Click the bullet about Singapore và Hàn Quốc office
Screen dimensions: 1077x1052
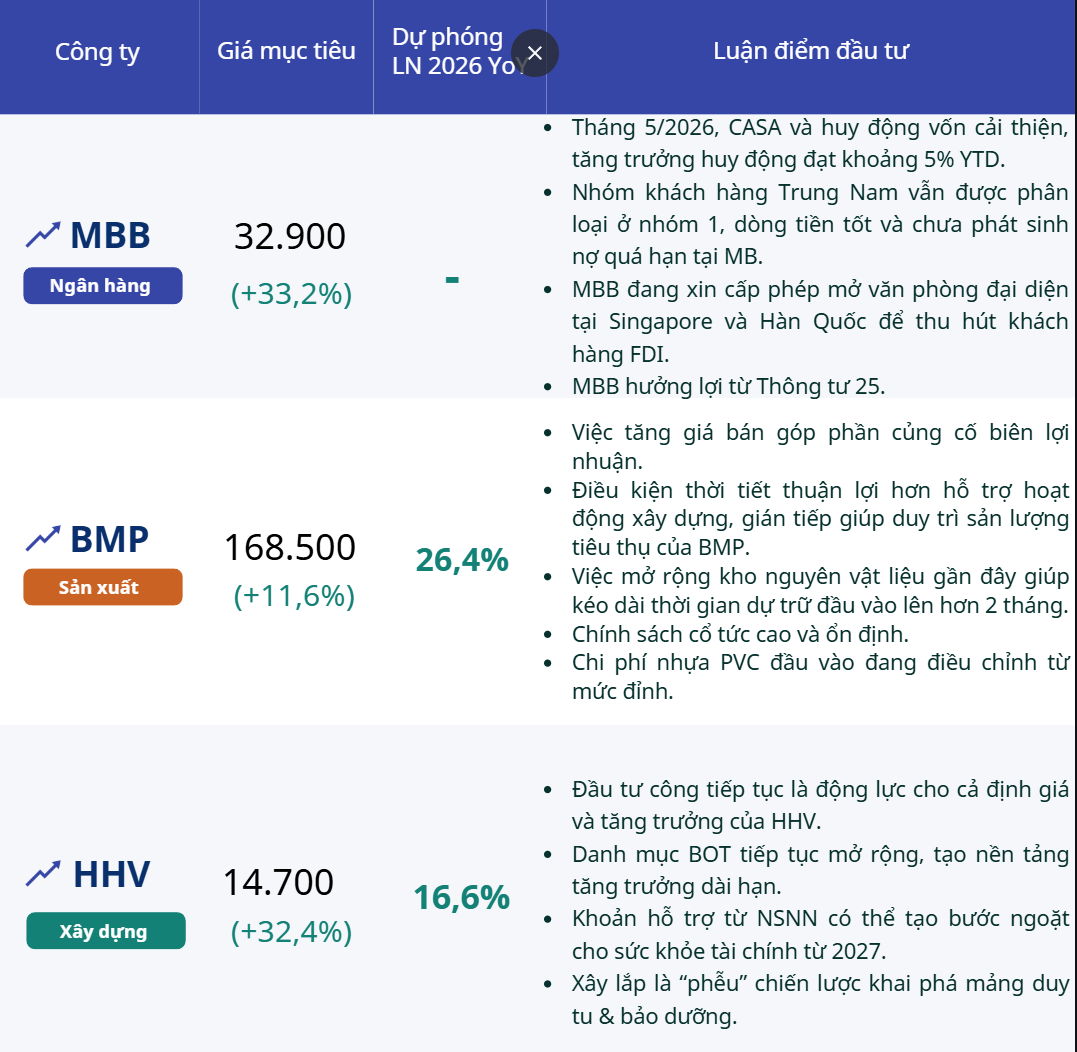coord(819,321)
